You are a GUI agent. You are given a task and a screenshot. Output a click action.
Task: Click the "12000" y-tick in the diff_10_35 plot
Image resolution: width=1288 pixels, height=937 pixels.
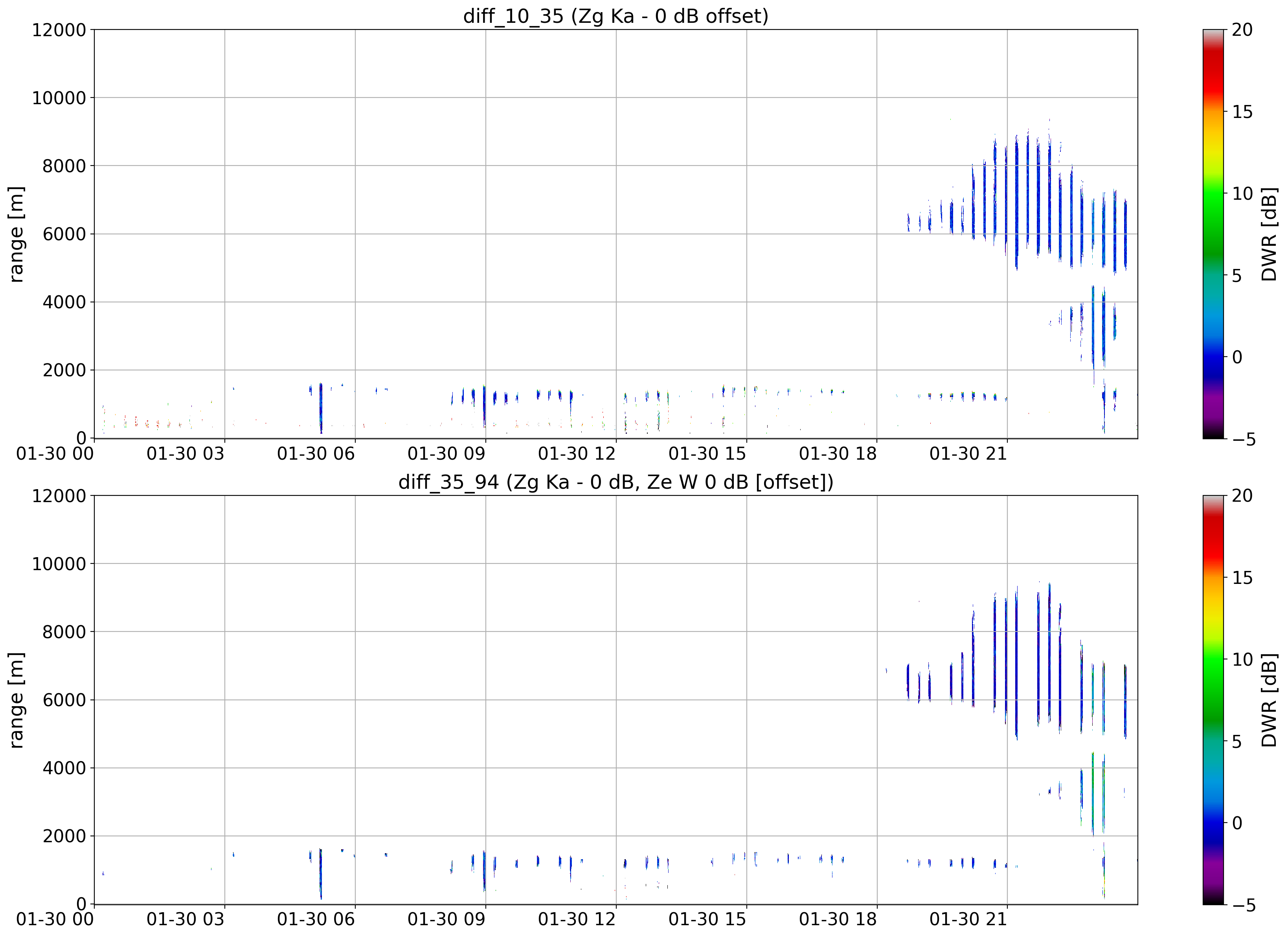59,29
